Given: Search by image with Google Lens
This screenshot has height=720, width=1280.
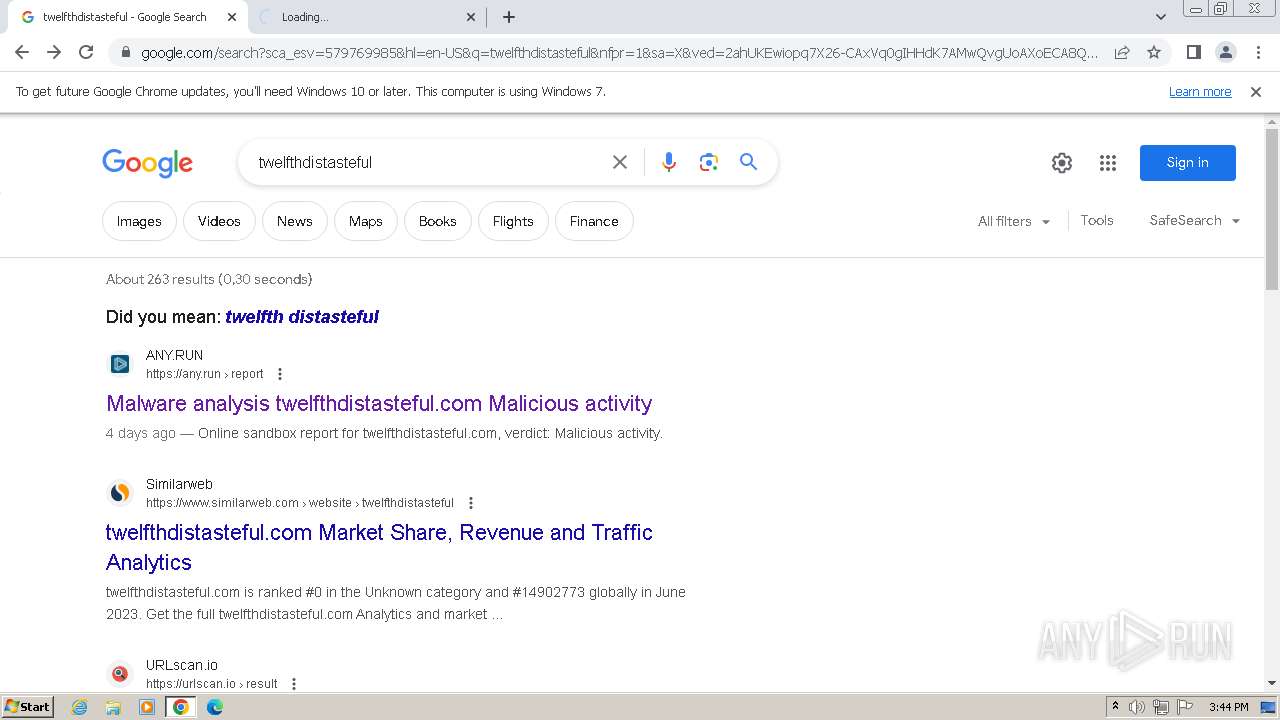Looking at the screenshot, I should coord(709,162).
